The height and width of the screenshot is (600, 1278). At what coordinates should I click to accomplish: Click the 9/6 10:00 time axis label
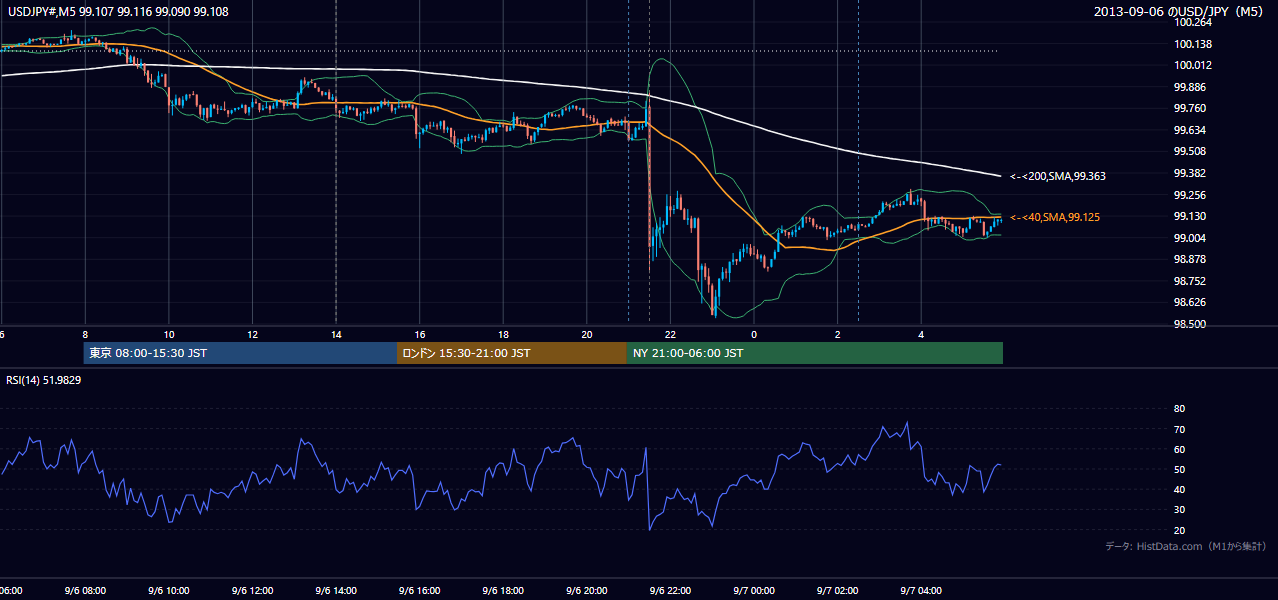click(x=168, y=591)
